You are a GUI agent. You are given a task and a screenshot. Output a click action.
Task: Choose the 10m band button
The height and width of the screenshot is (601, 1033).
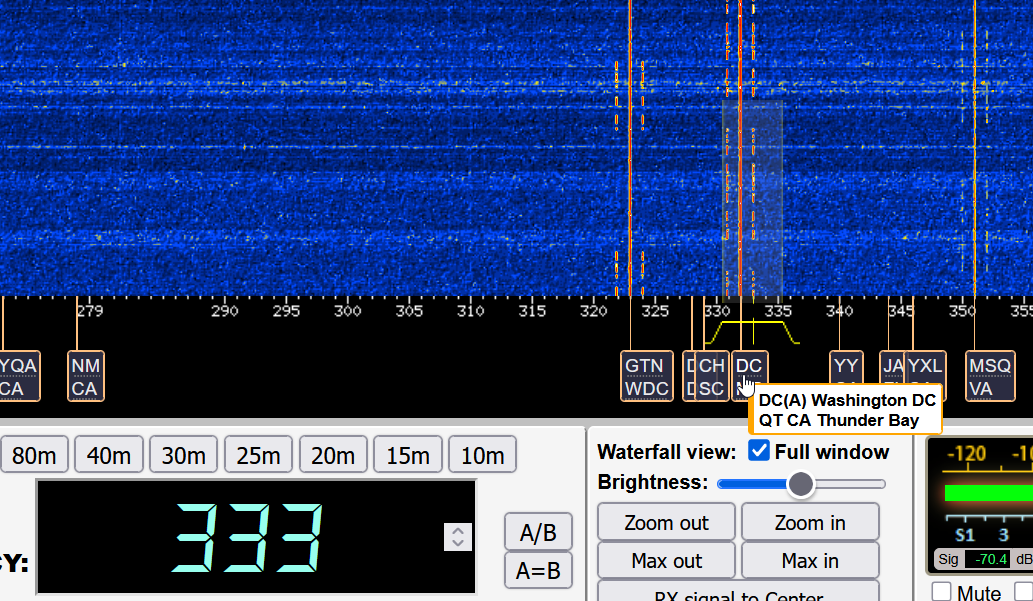click(x=482, y=456)
